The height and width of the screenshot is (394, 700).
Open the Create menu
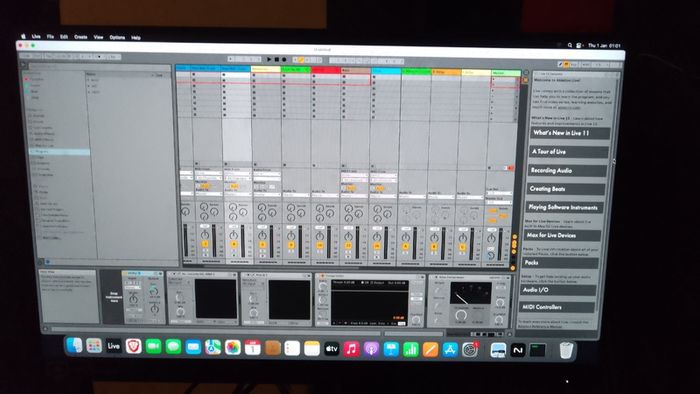pyautogui.click(x=80, y=37)
